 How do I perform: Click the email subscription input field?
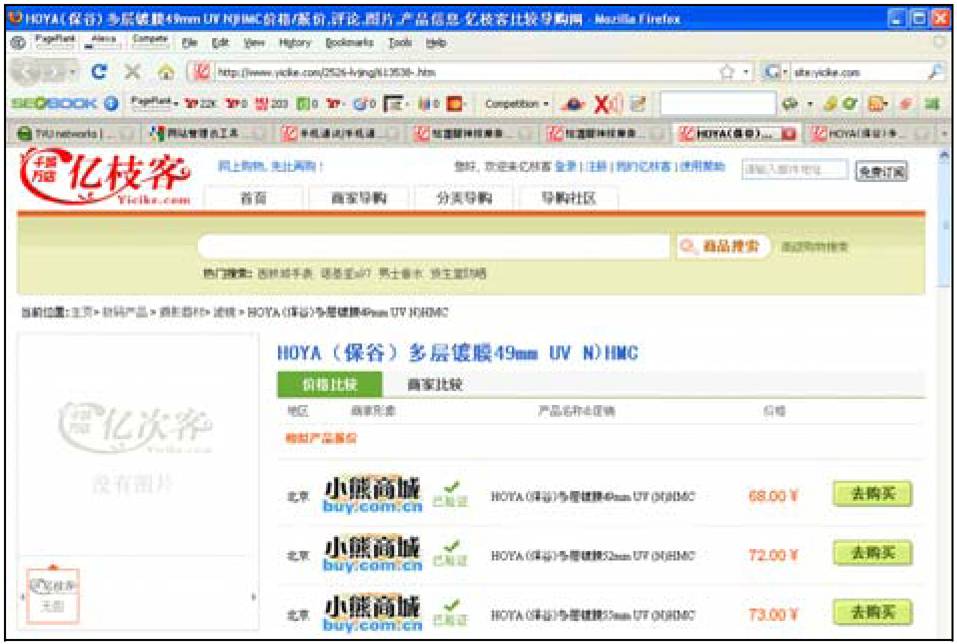tap(795, 170)
